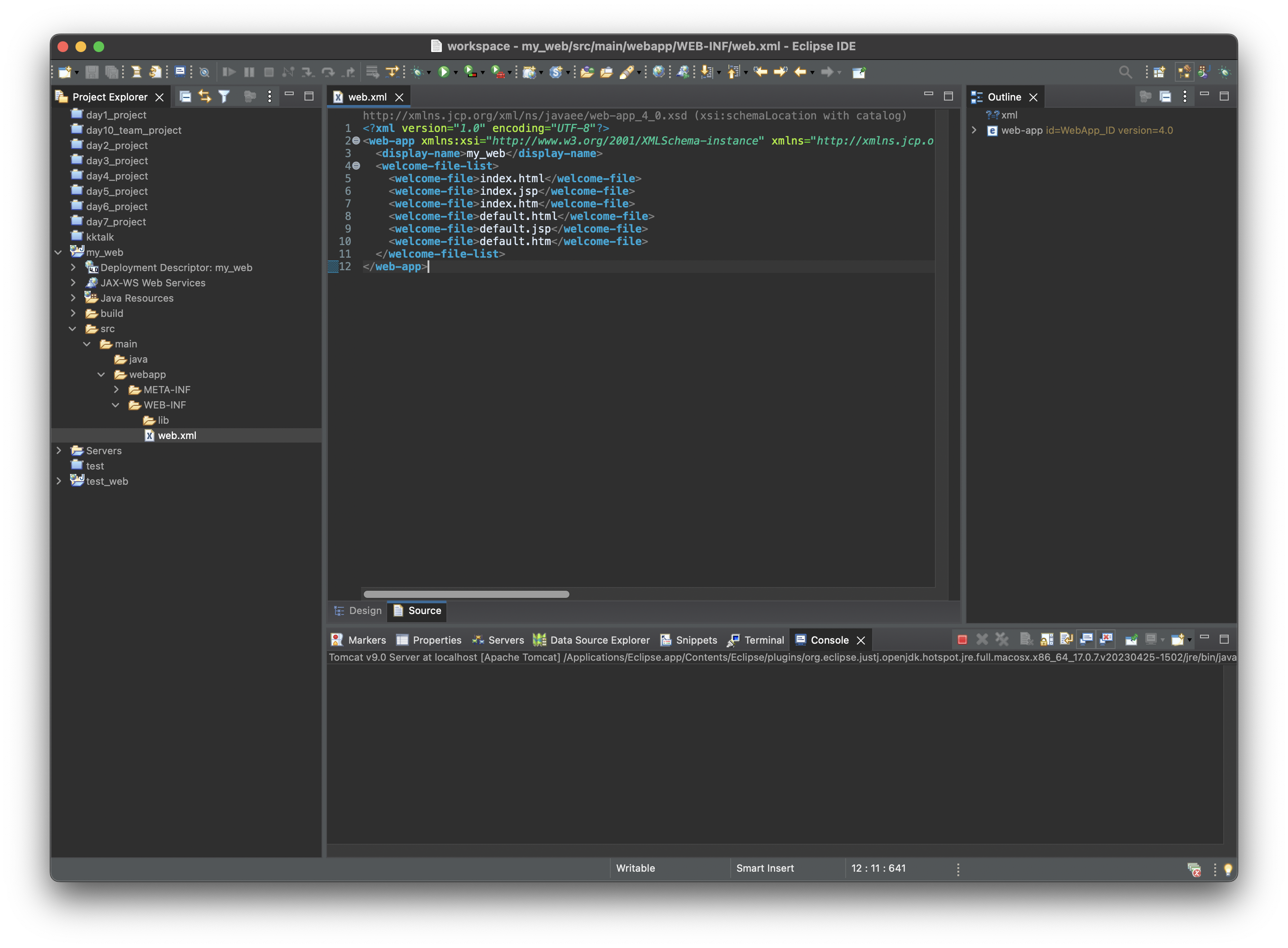Viewport: 1288px width, 948px height.
Task: Click the Pin Editor icon
Action: click(x=859, y=72)
